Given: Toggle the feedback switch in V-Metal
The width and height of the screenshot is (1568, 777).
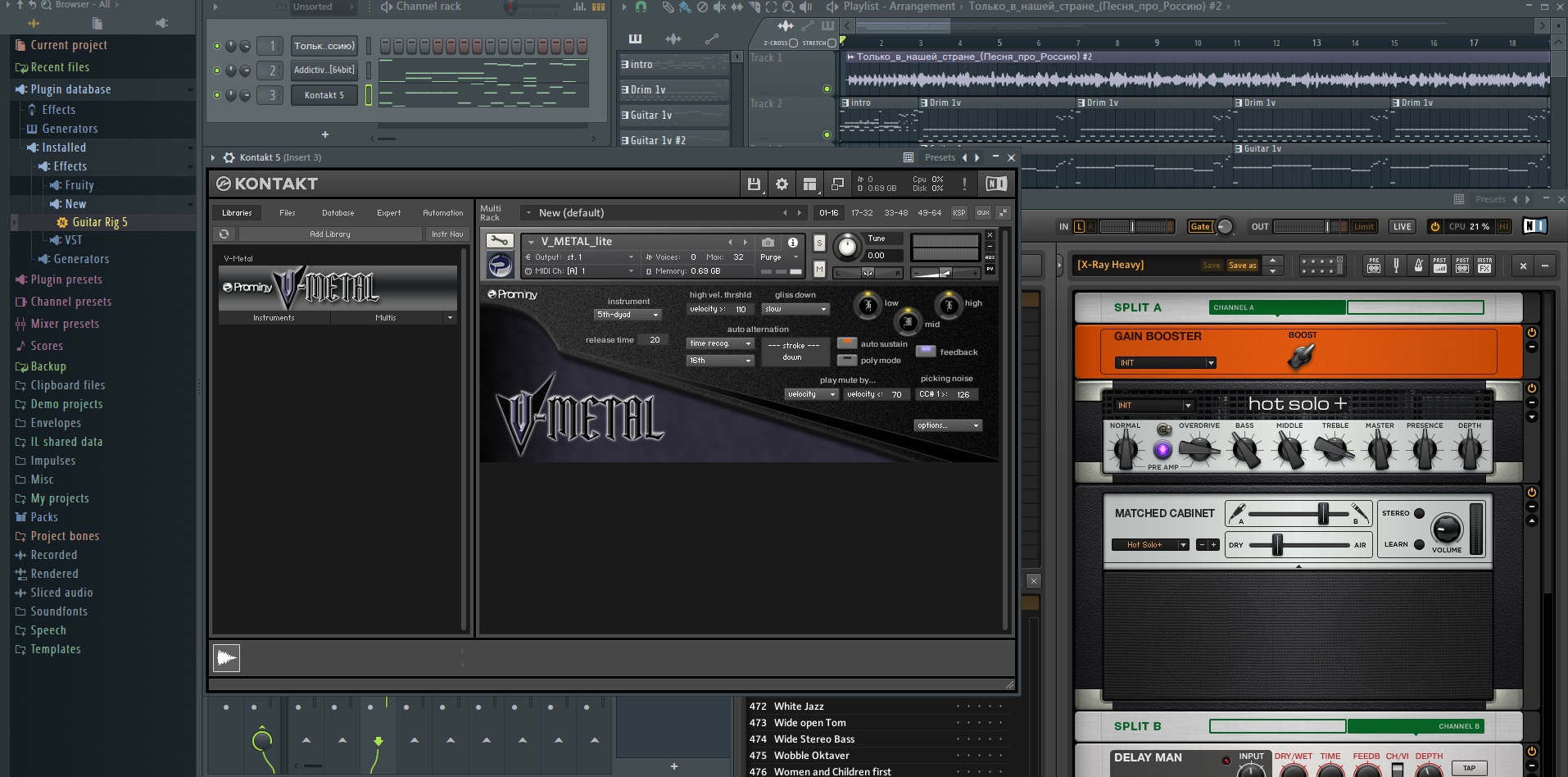Looking at the screenshot, I should tap(926, 351).
